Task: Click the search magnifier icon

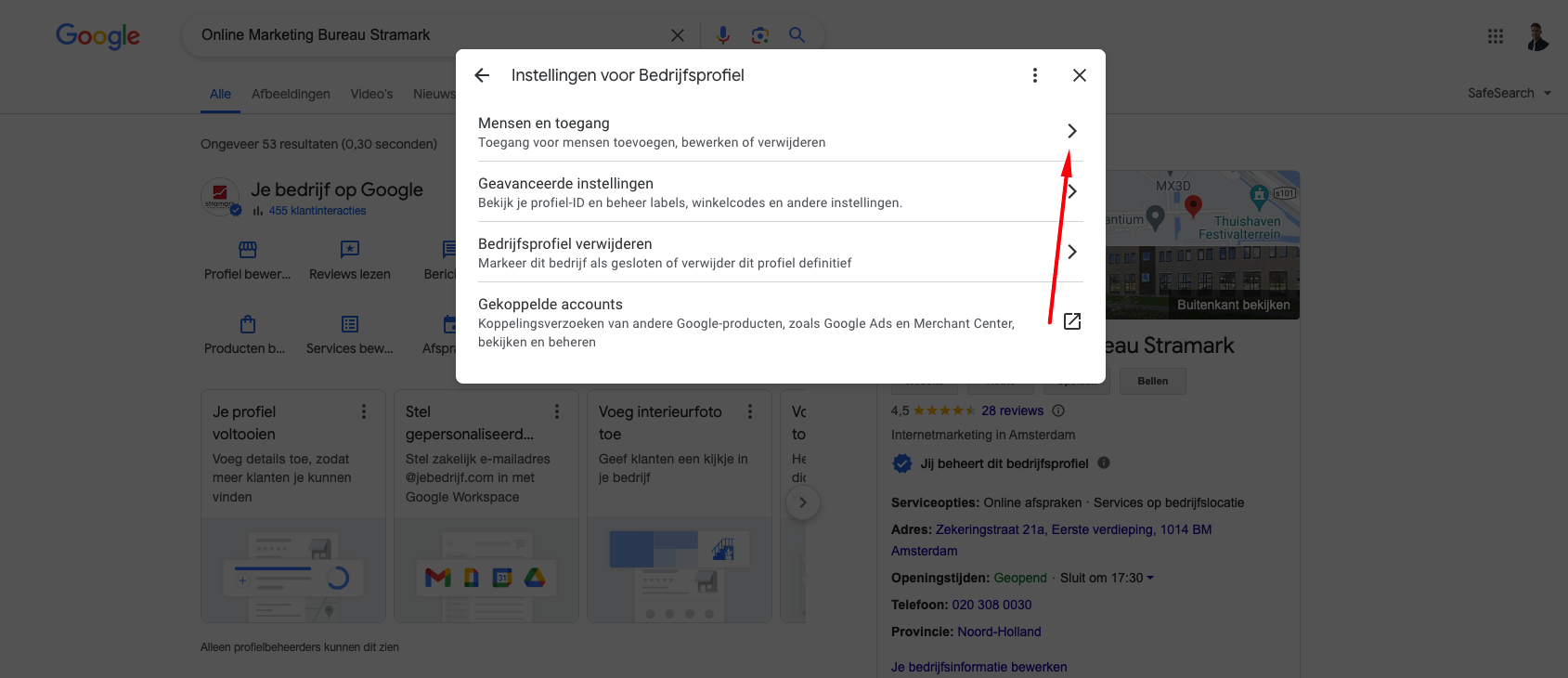Action: click(797, 35)
